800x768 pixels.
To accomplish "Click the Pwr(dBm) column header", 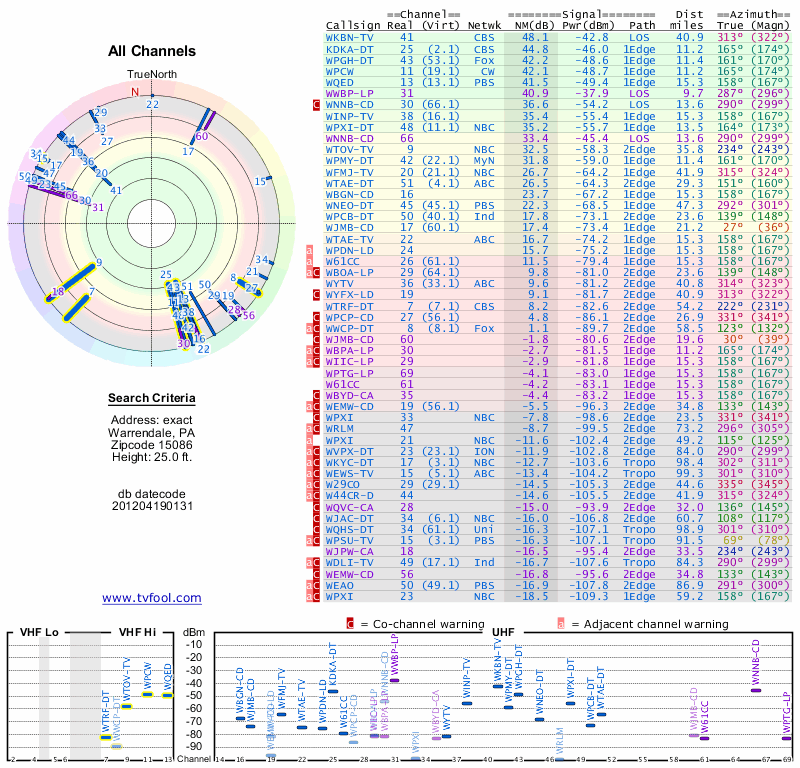I will click(588, 26).
